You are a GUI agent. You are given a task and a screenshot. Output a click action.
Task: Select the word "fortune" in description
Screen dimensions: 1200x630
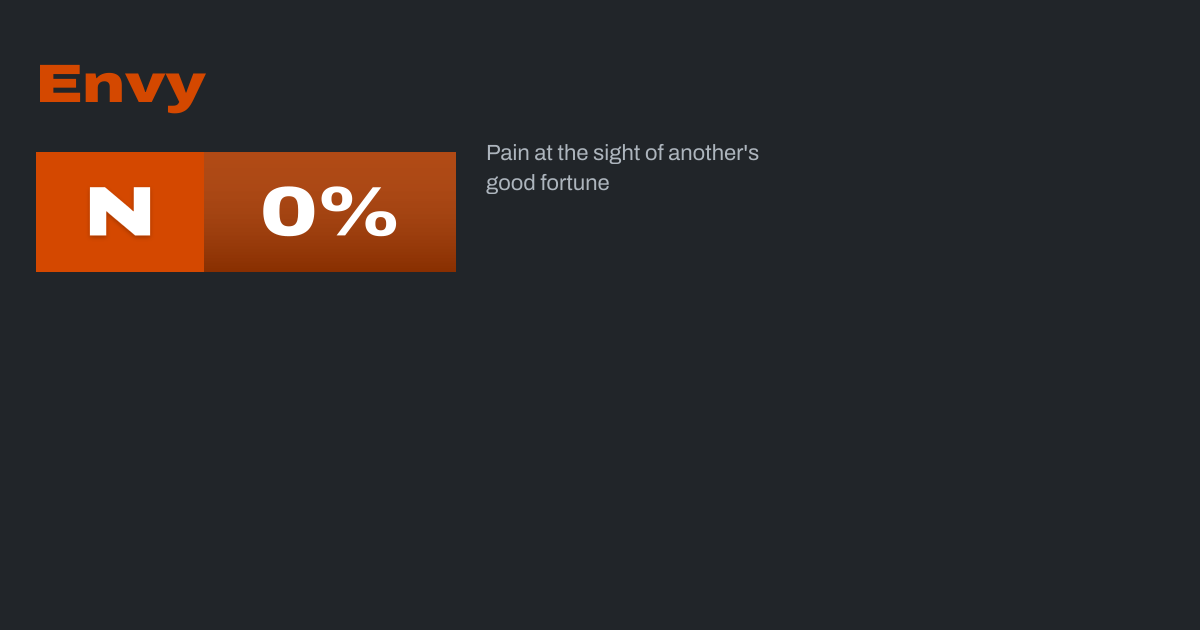[x=576, y=183]
